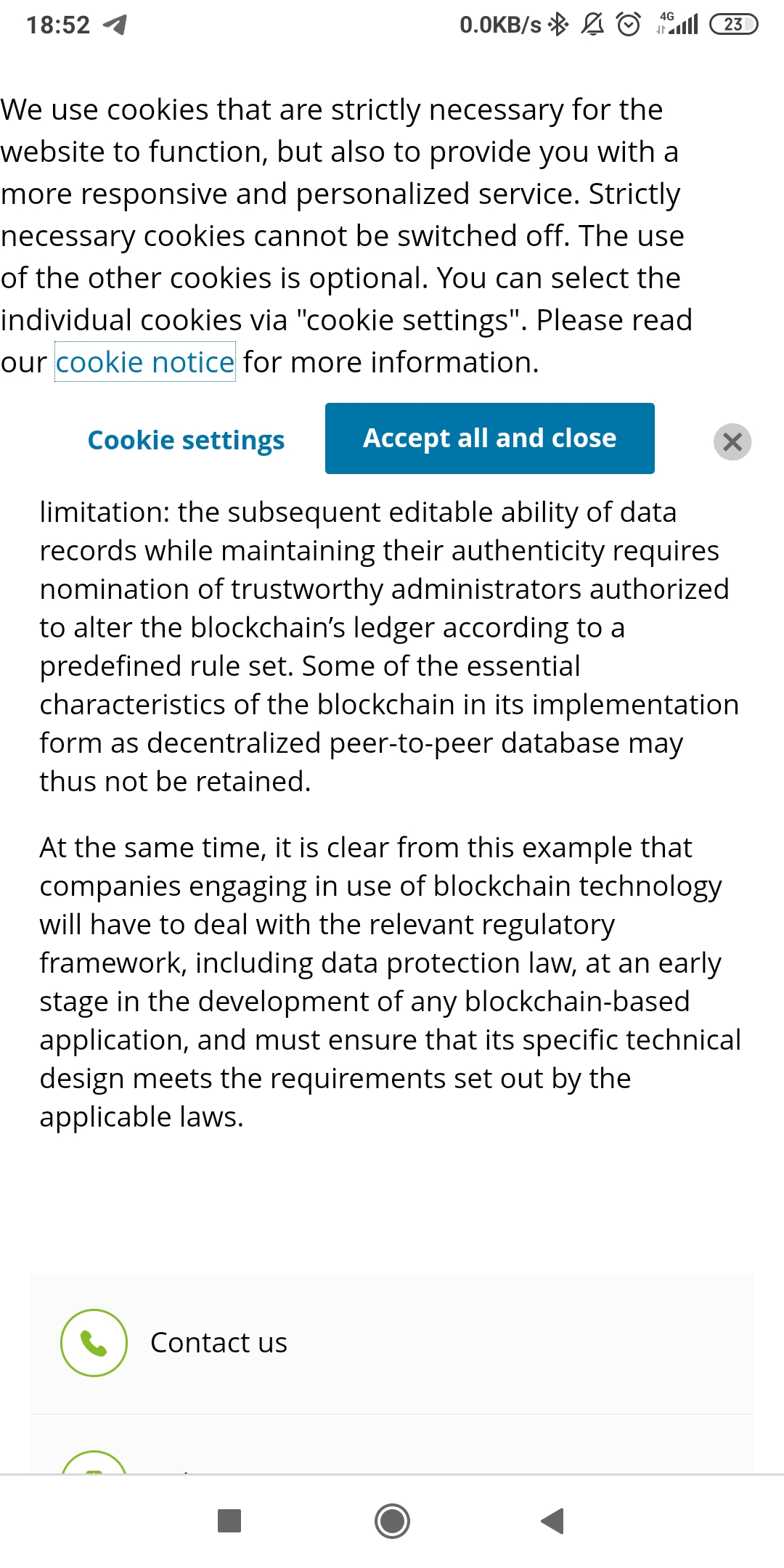Tap the battery level indicator
This screenshot has width=784, height=1568.
pos(733,25)
